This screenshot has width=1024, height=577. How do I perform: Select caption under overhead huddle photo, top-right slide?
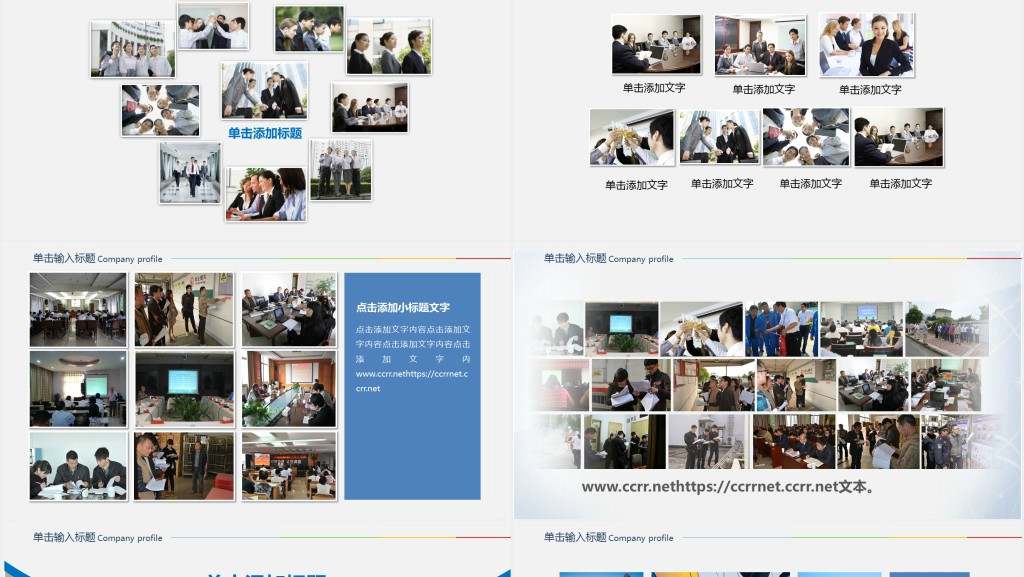(810, 184)
